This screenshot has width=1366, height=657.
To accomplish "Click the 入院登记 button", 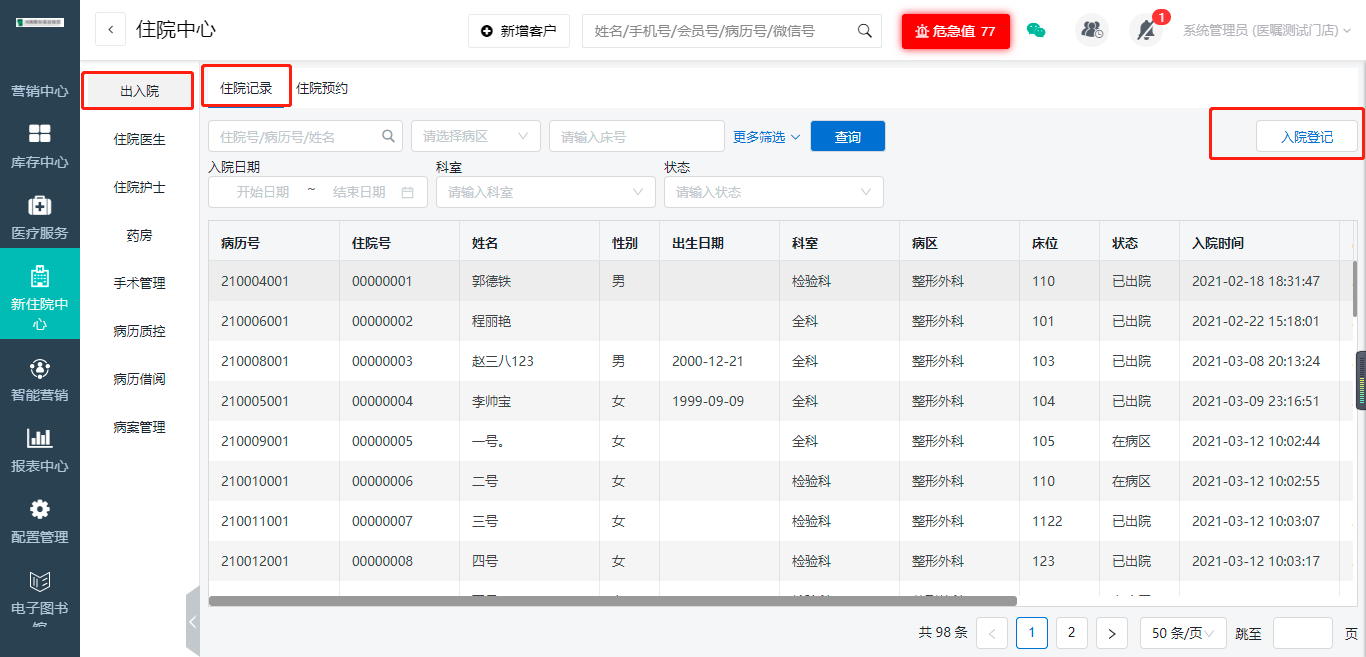I will [1307, 136].
